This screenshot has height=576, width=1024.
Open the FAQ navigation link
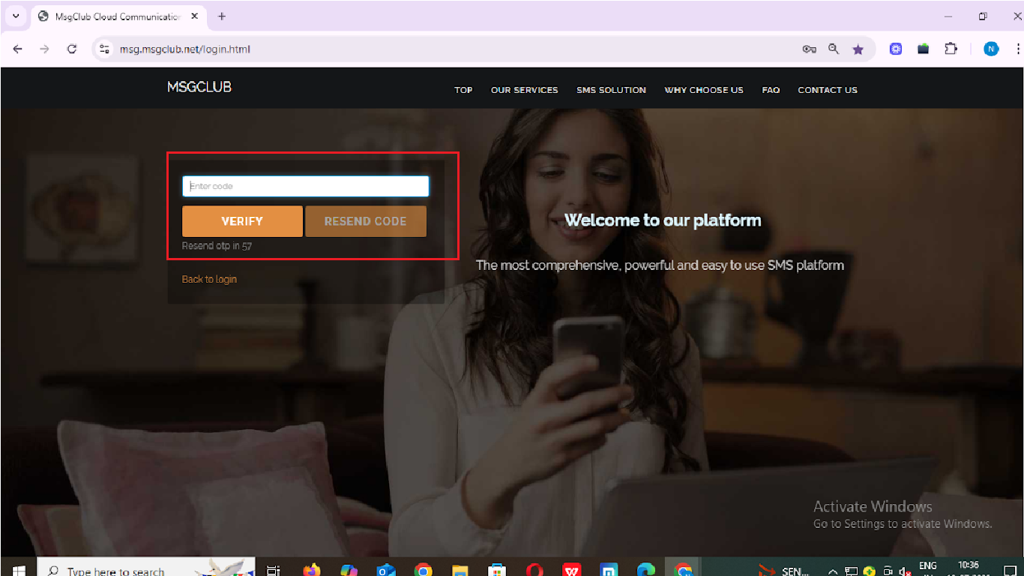[770, 90]
